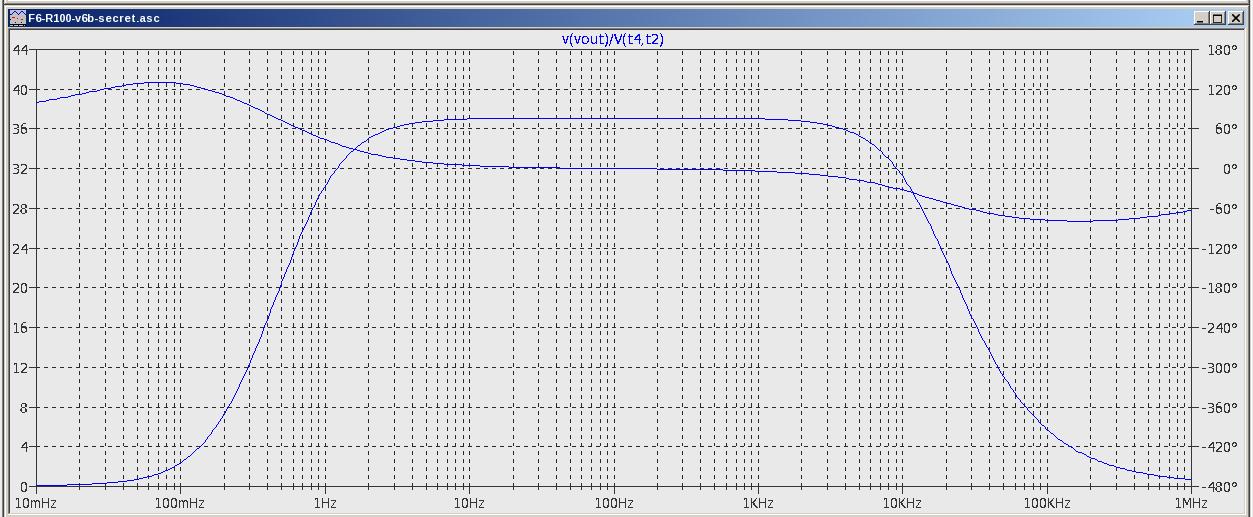The image size is (1253, 517).
Task: Click the 40 value on left axis
Action: click(x=20, y=90)
